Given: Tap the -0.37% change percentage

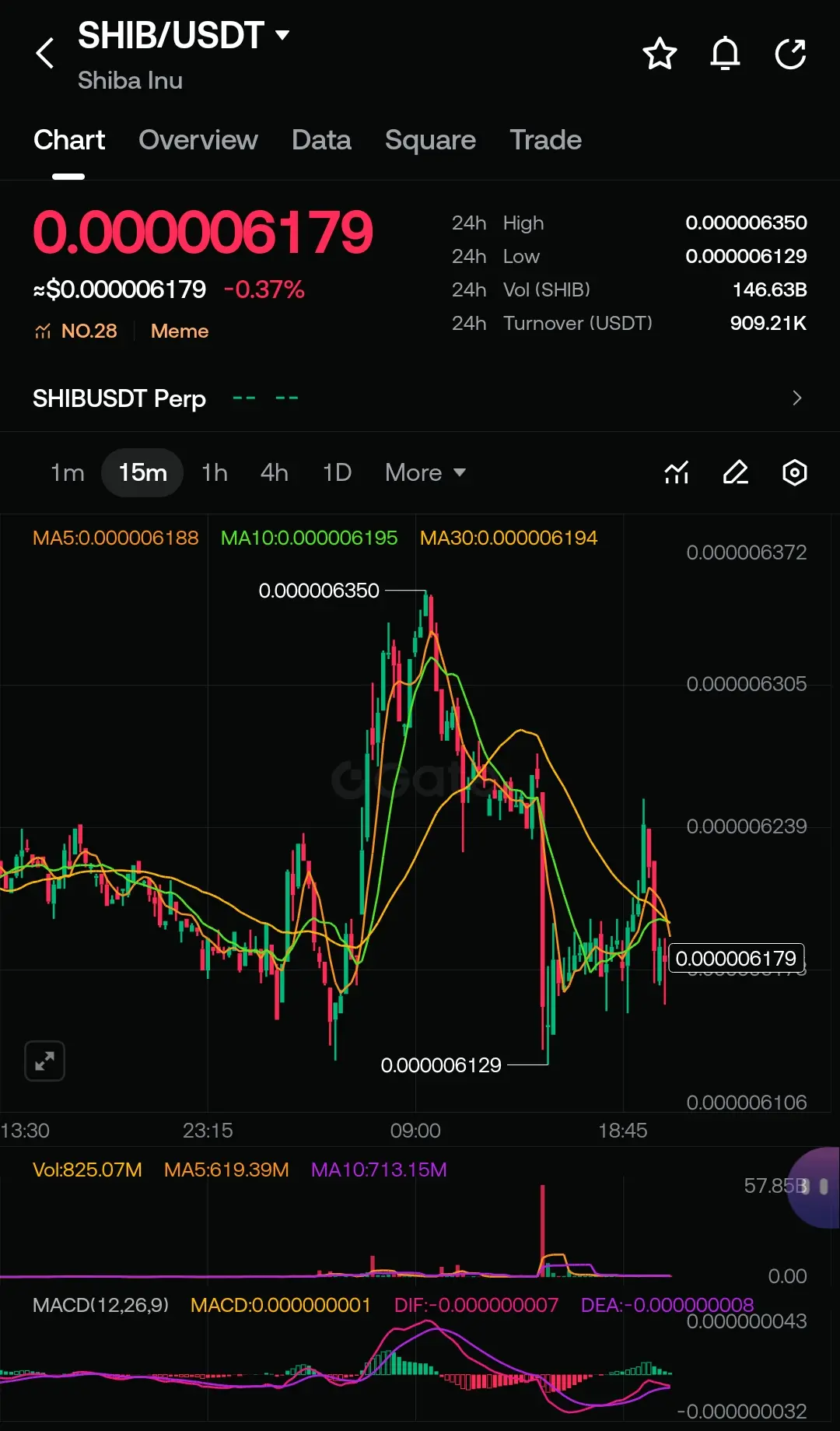Looking at the screenshot, I should [264, 289].
